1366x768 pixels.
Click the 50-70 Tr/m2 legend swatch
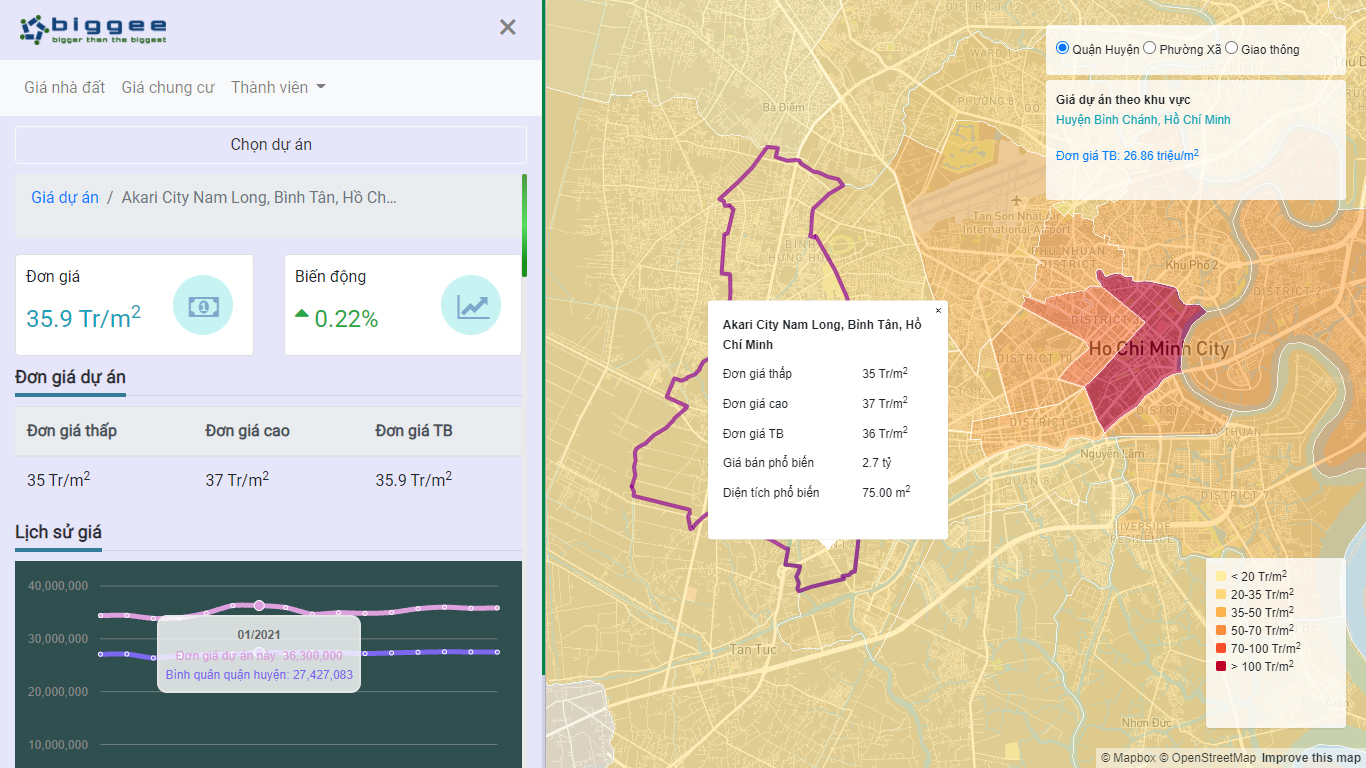click(x=1220, y=631)
